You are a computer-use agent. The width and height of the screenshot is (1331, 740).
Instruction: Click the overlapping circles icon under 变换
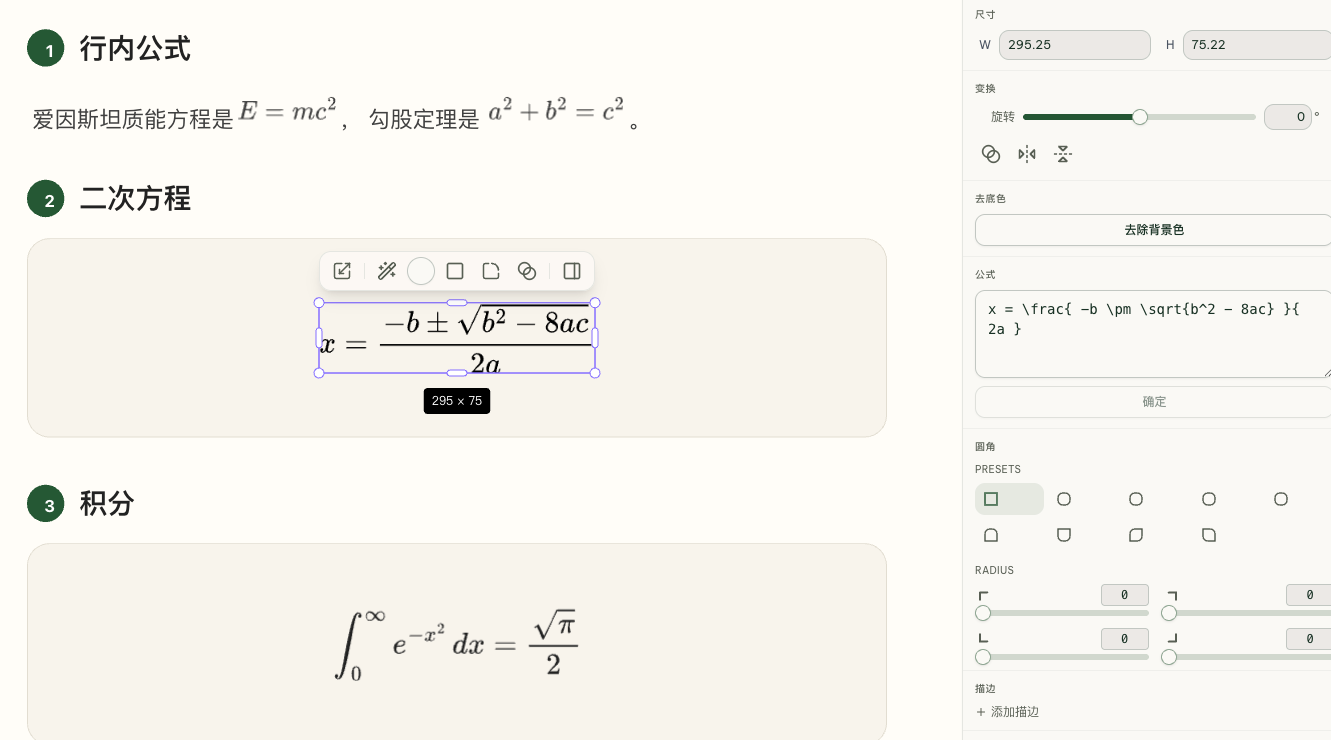click(991, 154)
